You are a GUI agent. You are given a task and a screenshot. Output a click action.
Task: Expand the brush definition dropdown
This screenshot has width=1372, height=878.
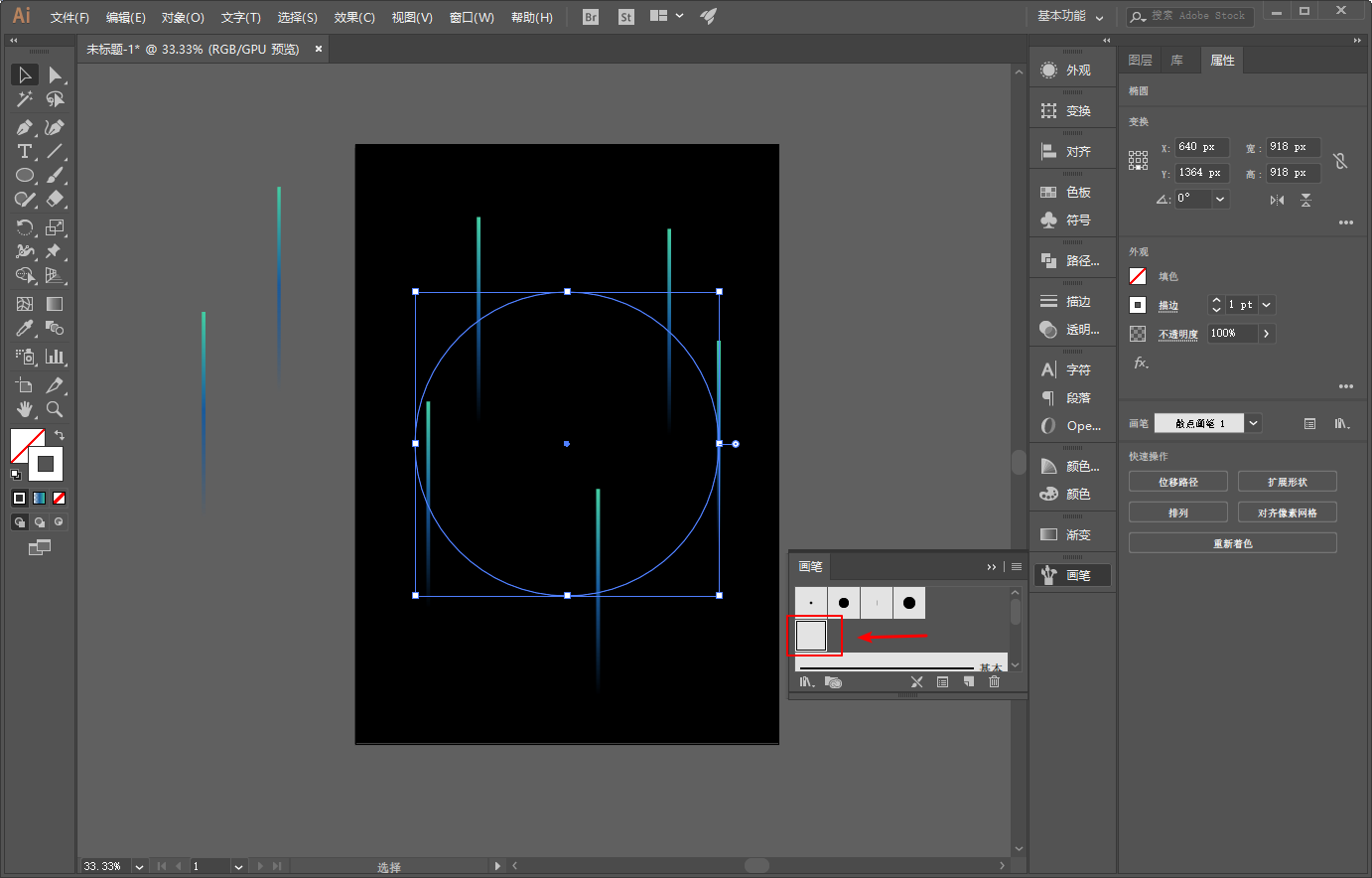point(1254,423)
